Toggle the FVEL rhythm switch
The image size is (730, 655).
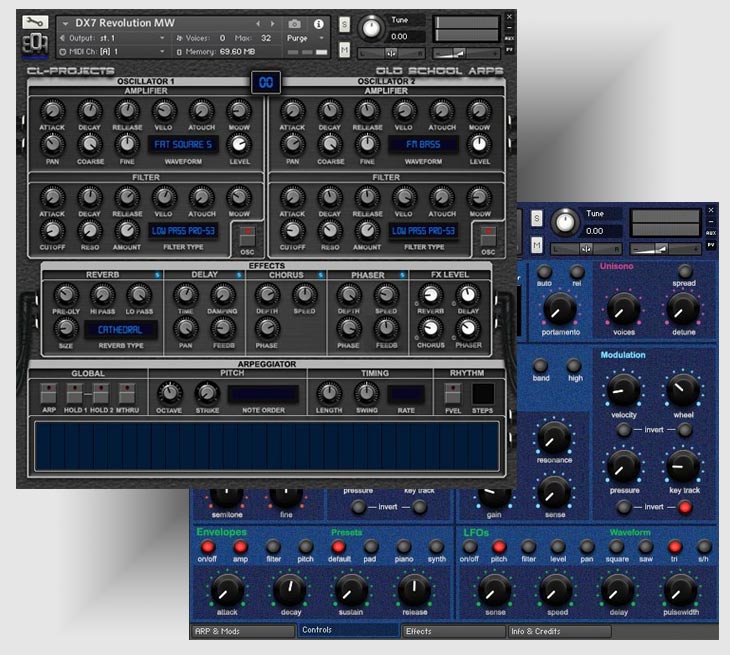coord(453,391)
